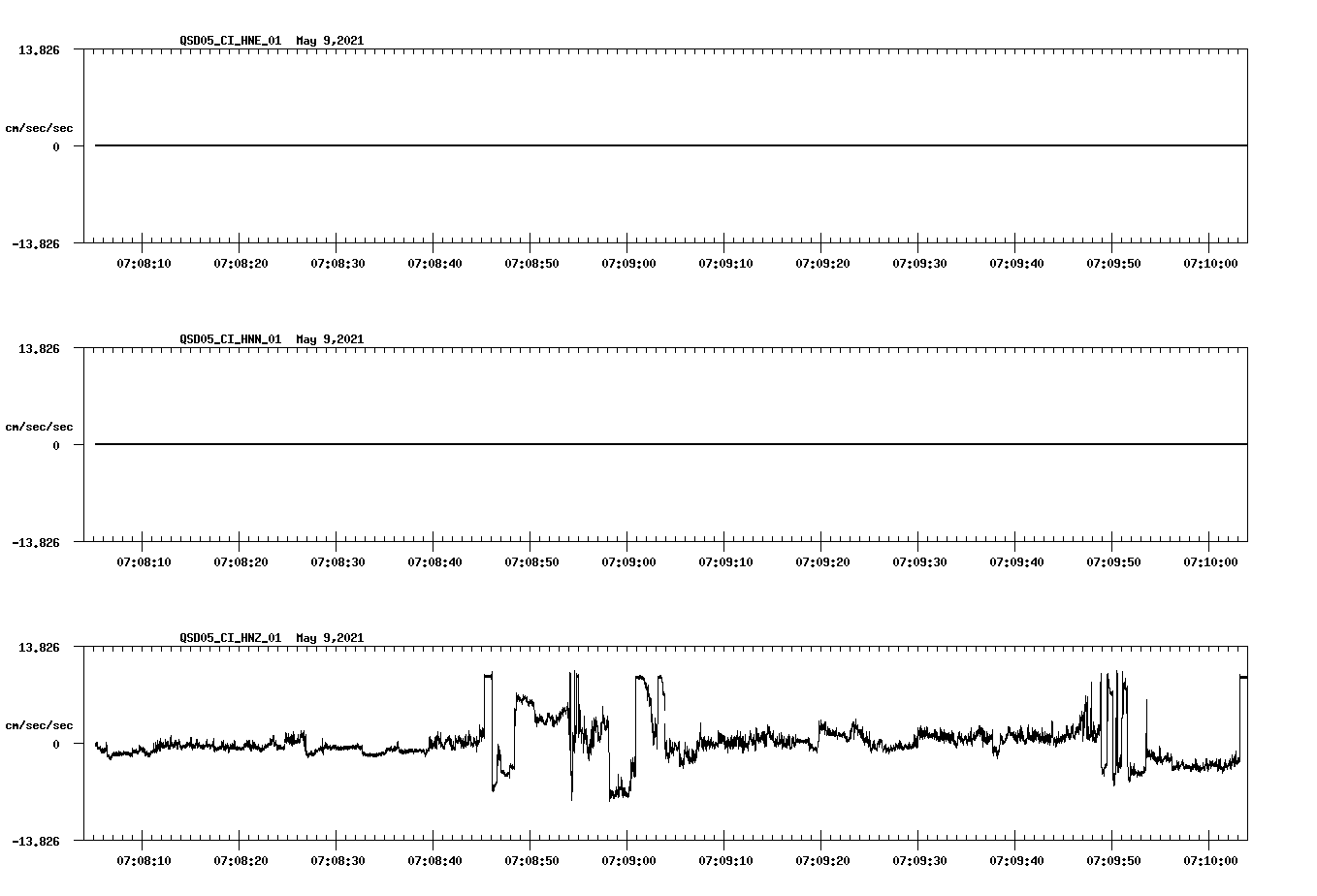Click the 07:08:40 tick under the HNN plot
Screen dimensions: 1317x896
click(434, 560)
